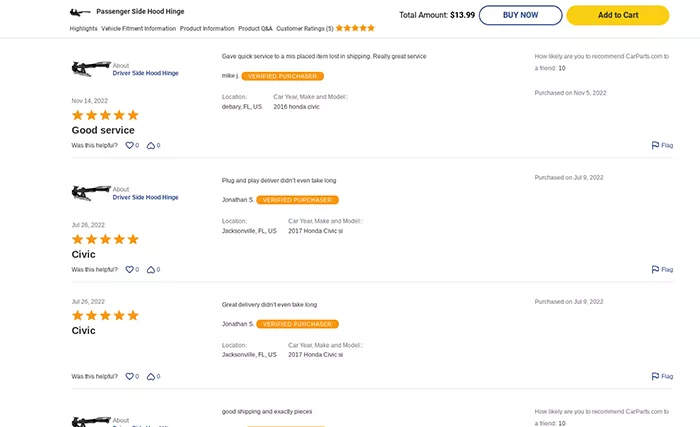Go to Product Information tab

(x=207, y=29)
